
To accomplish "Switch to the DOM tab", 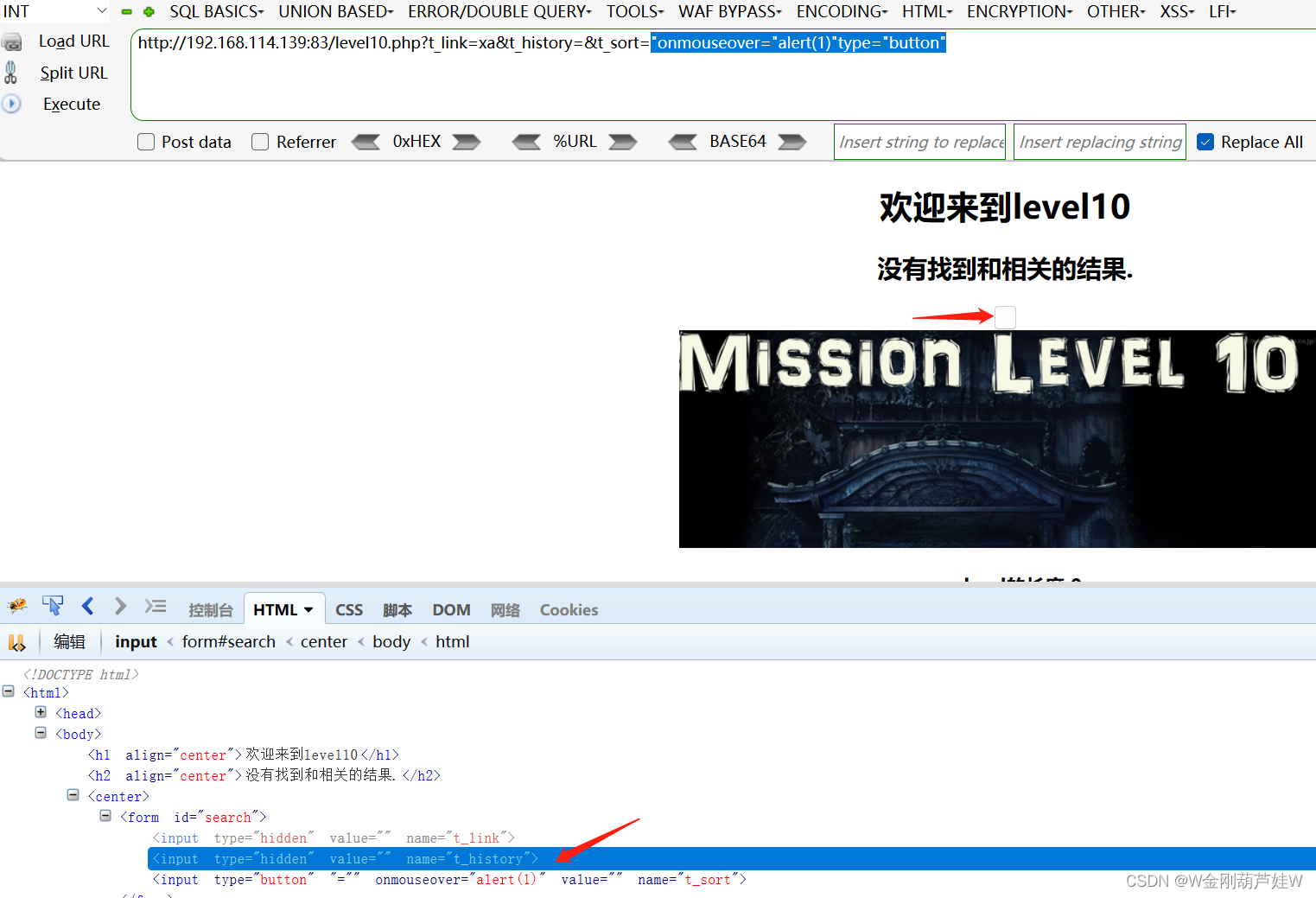I will point(451,609).
